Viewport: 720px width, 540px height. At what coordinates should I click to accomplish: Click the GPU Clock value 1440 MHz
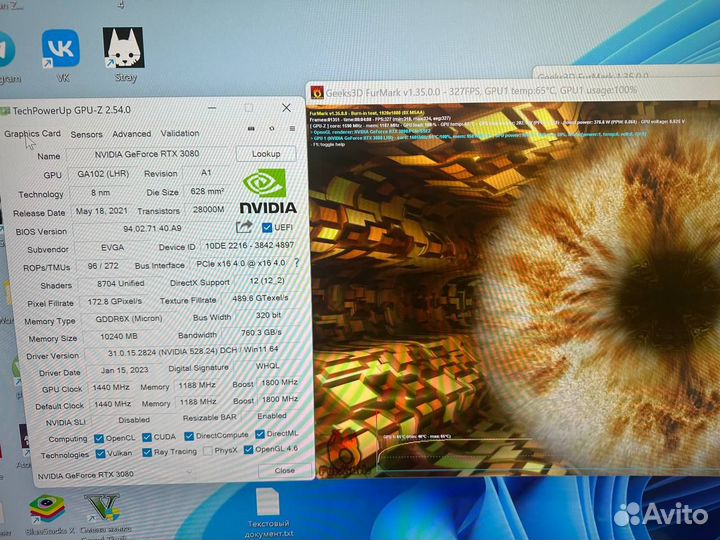[x=111, y=388]
